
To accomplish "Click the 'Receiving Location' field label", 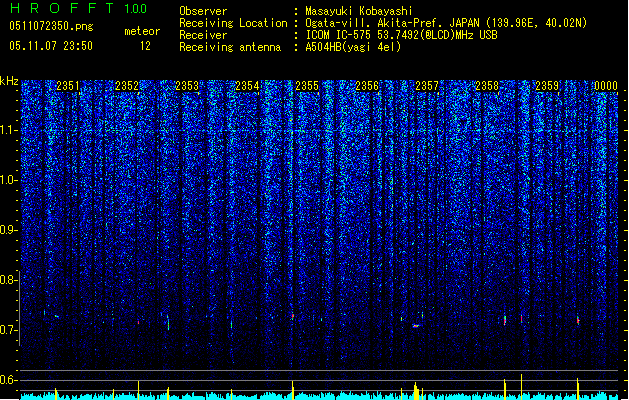I will coord(233,23).
